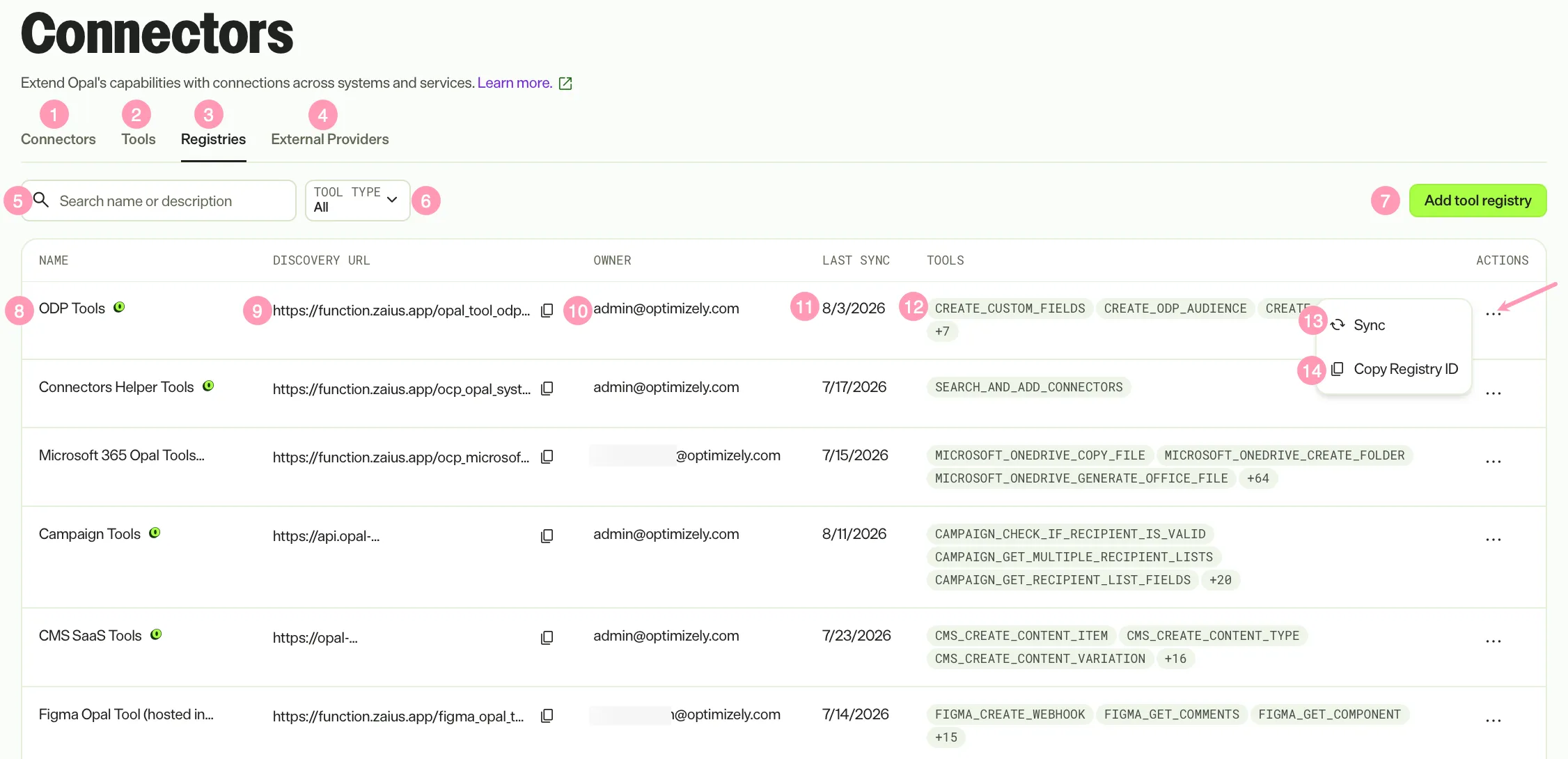Open actions menu for Connectors Helper Tools row
Viewport: 1568px width, 759px height.
click(x=1493, y=393)
